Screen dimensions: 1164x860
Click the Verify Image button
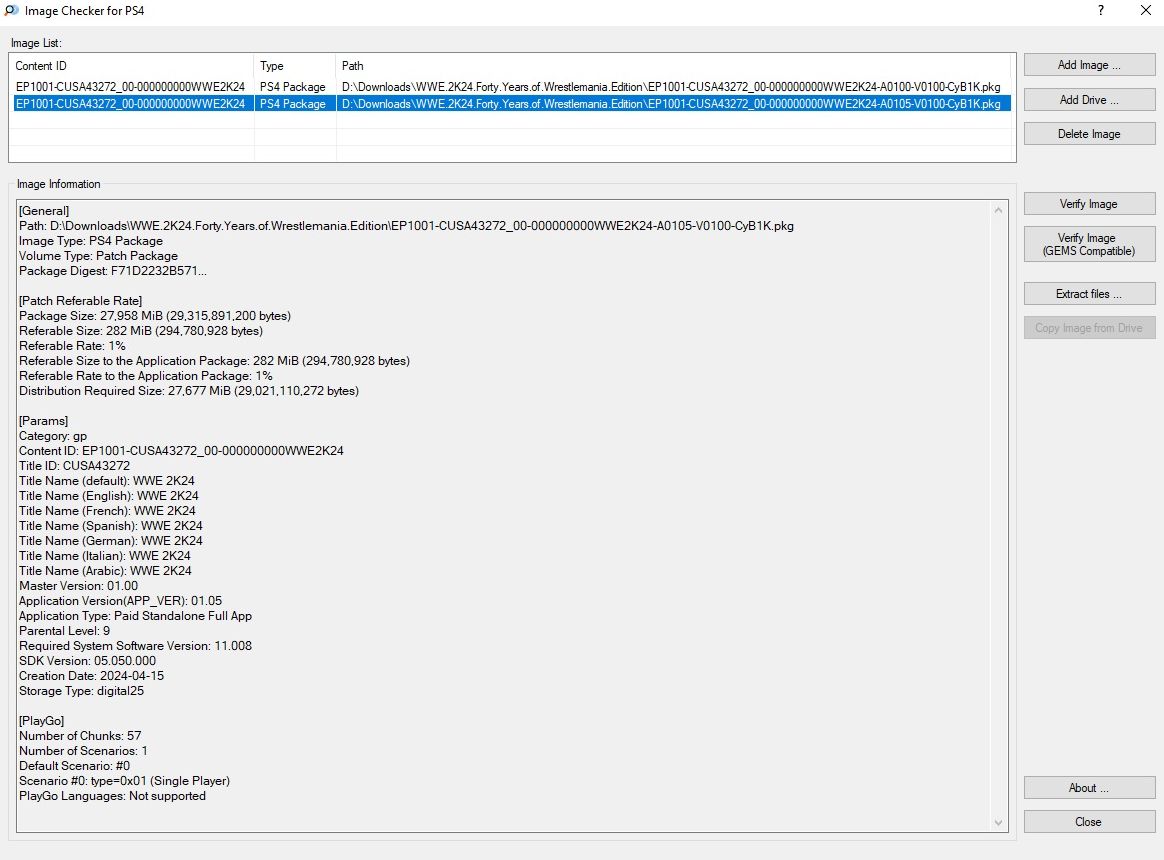click(x=1089, y=203)
